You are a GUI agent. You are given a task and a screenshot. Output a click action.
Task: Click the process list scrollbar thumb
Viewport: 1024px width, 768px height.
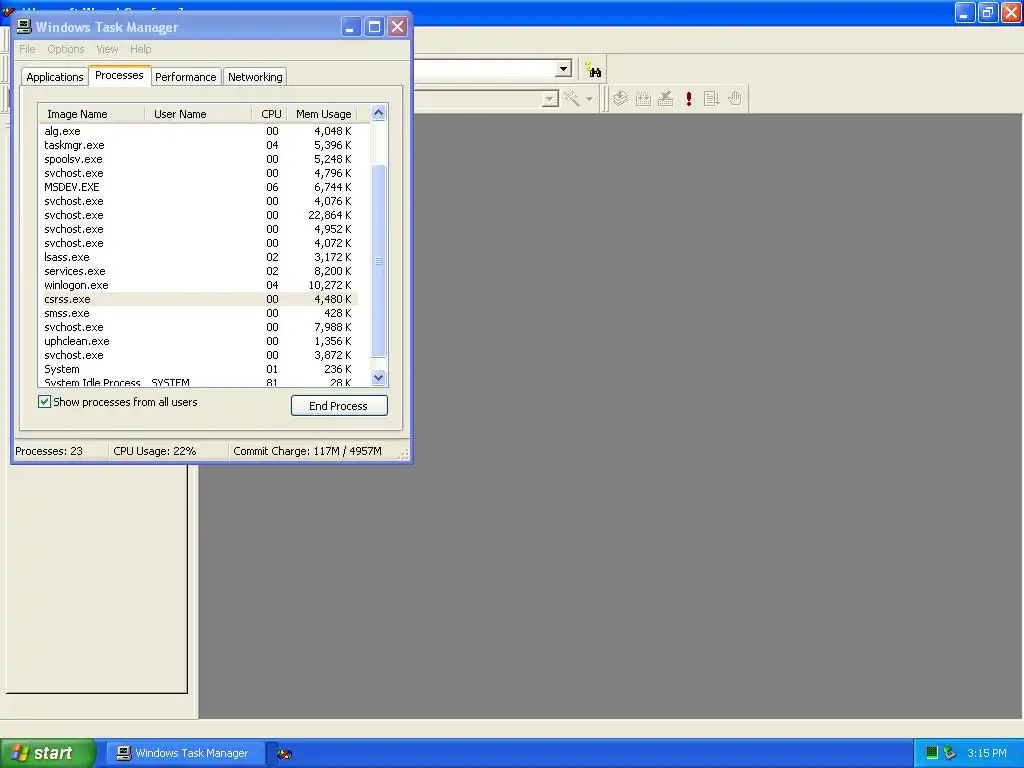tap(379, 261)
